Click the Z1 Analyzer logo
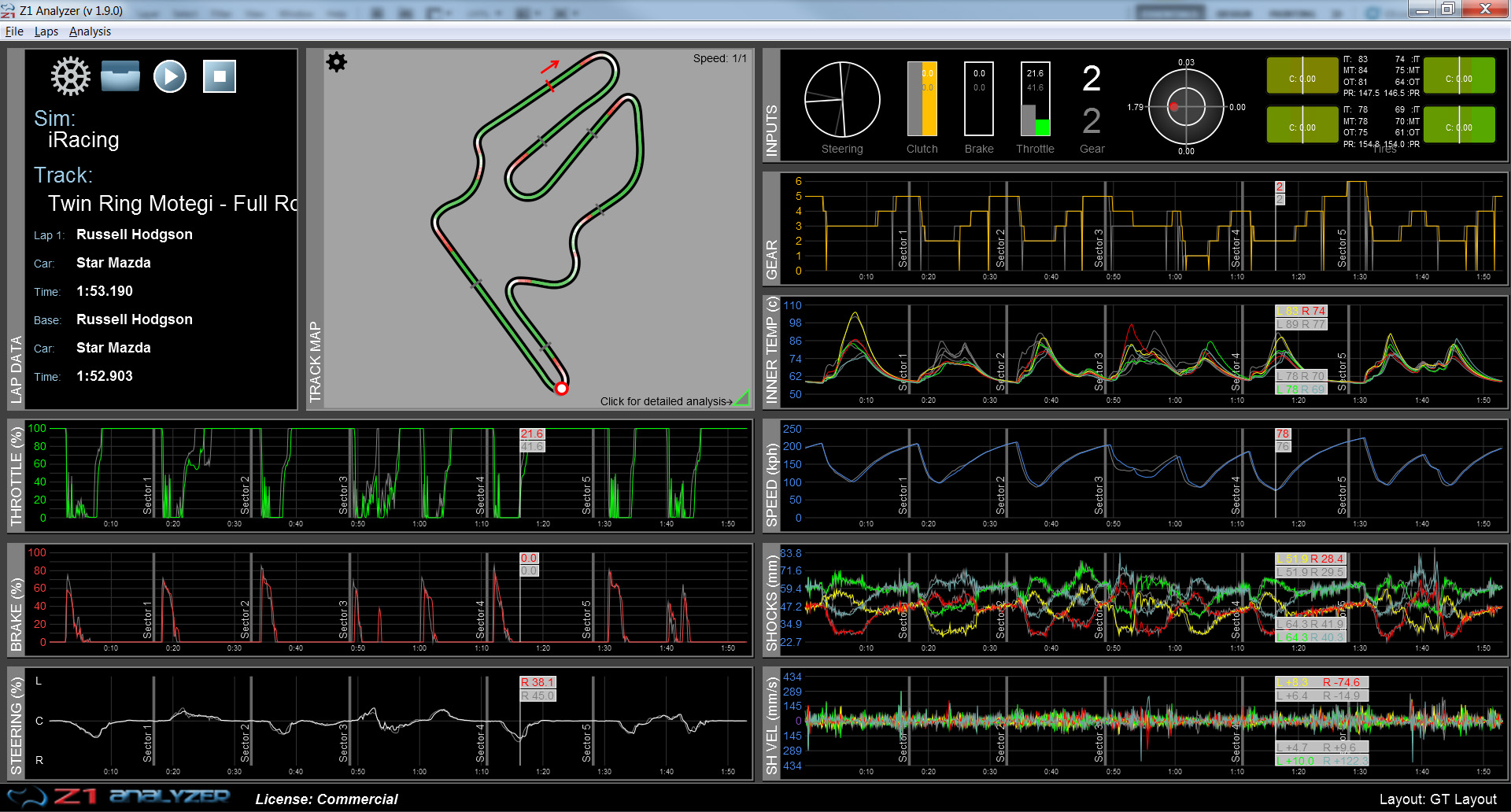This screenshot has height=812, width=1511. pos(118,797)
